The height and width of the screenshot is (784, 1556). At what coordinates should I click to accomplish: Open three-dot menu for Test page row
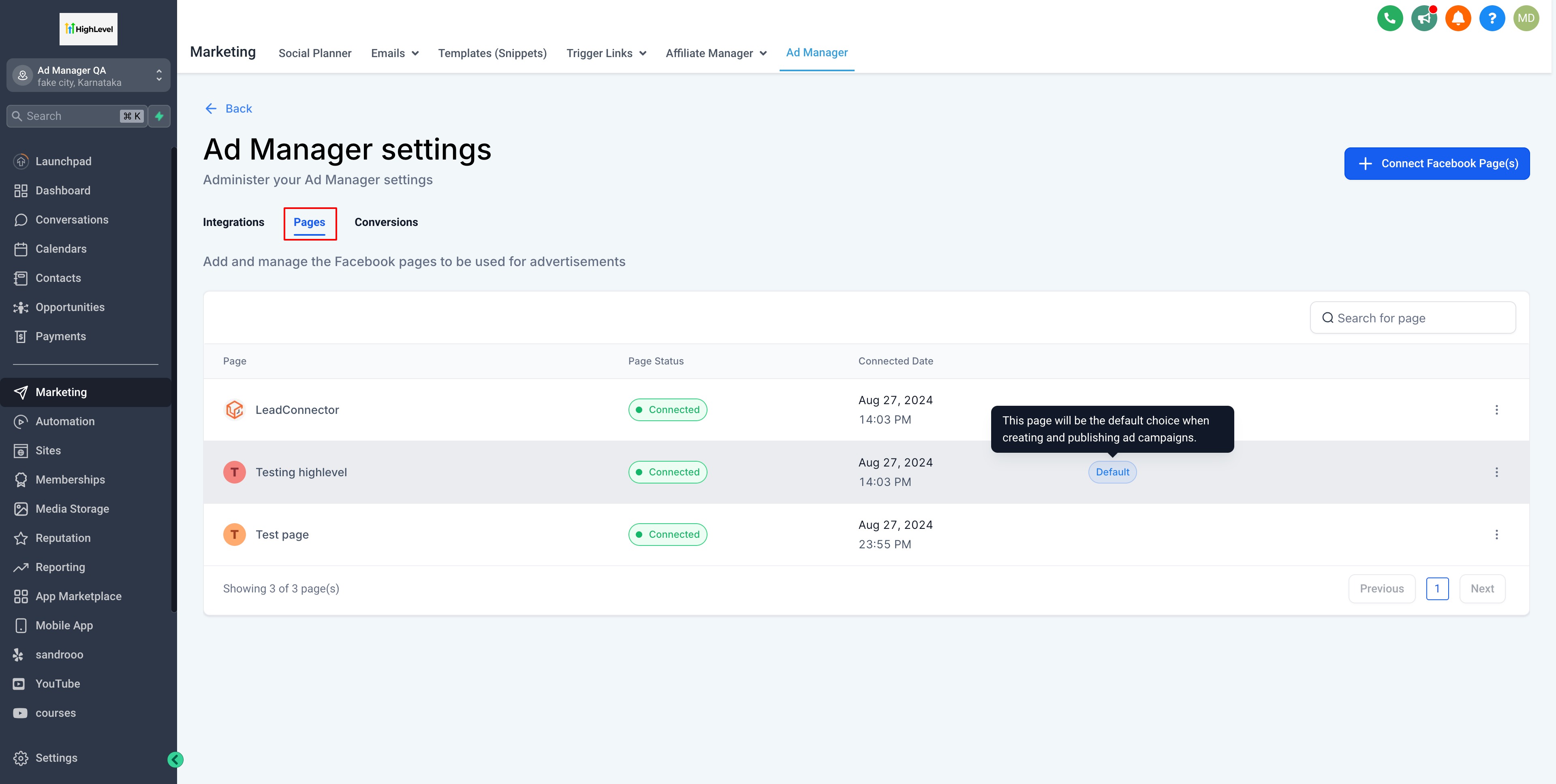(x=1496, y=534)
